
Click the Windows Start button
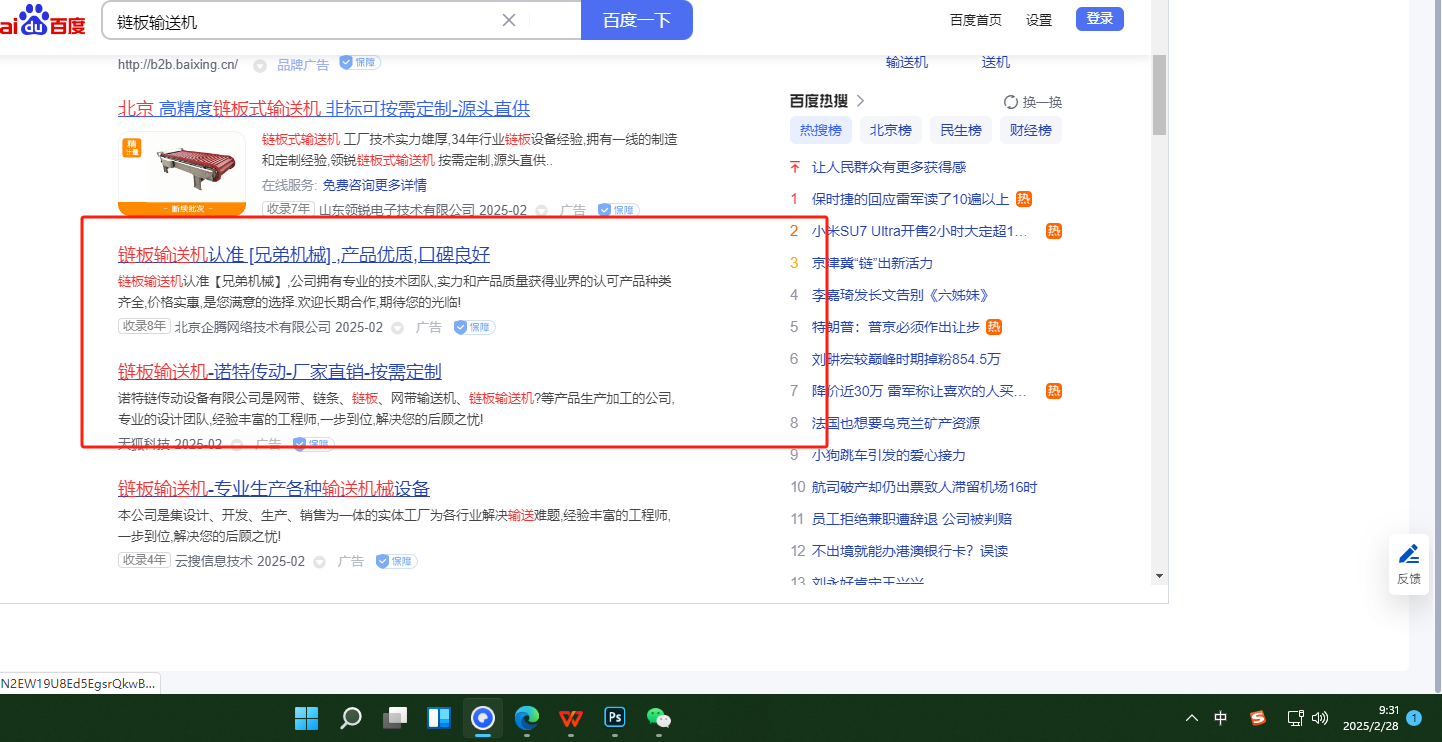tap(306, 717)
